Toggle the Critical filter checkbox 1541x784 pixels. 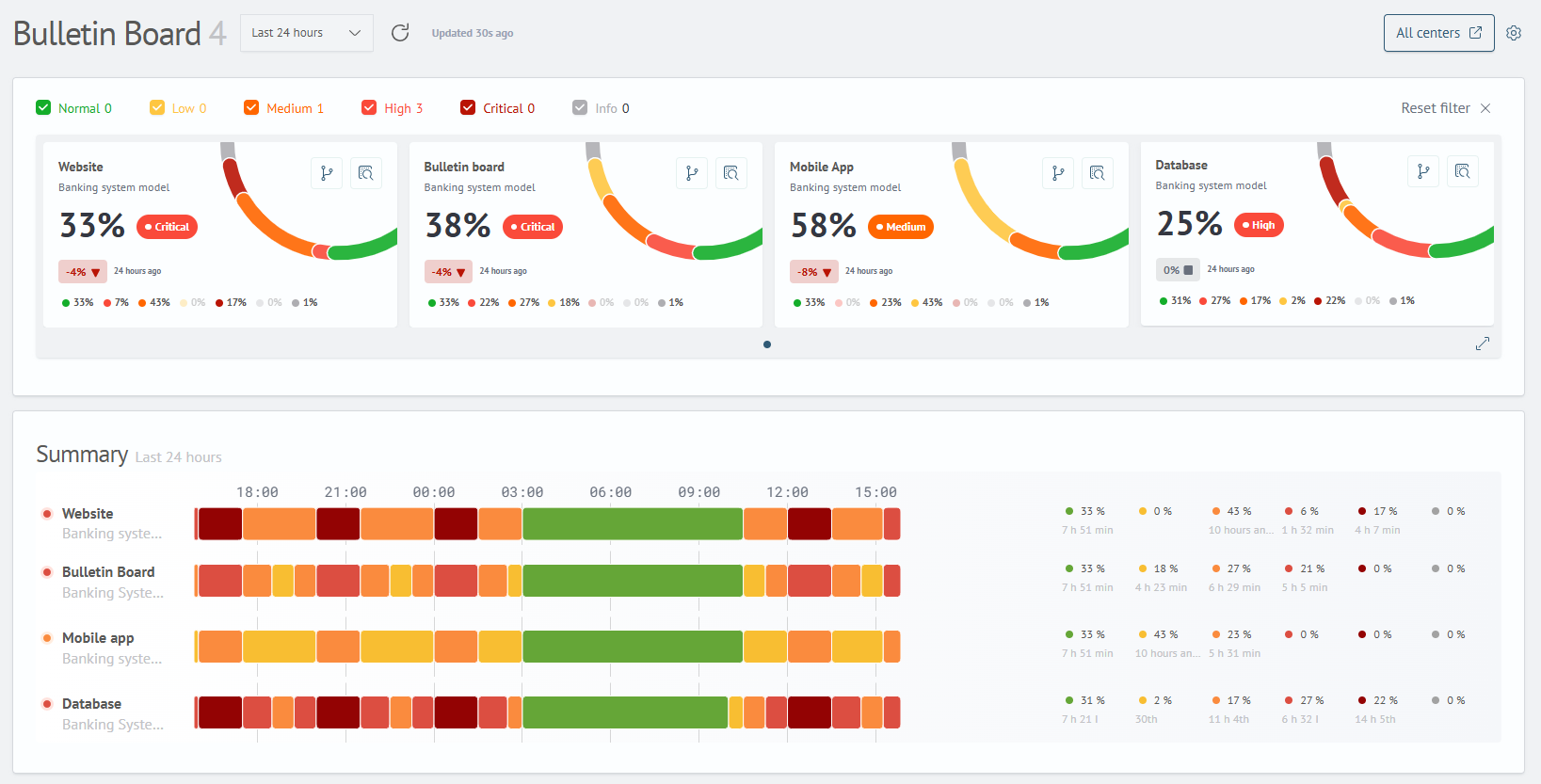[x=468, y=107]
